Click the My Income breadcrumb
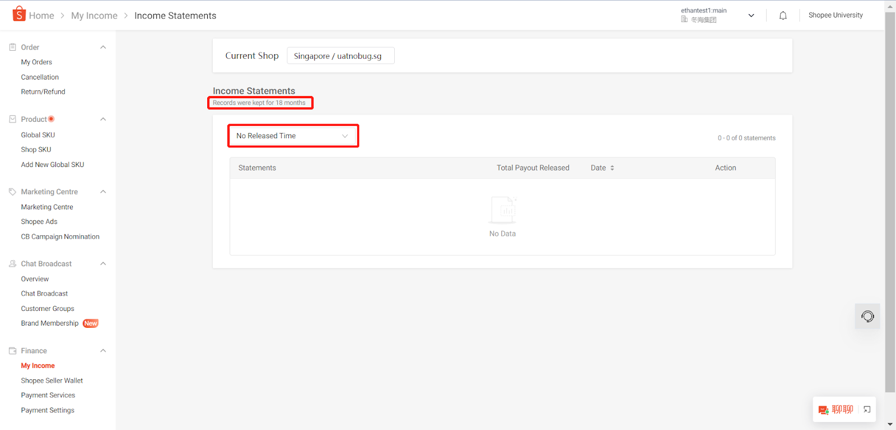This screenshot has width=896, height=430. coord(94,16)
